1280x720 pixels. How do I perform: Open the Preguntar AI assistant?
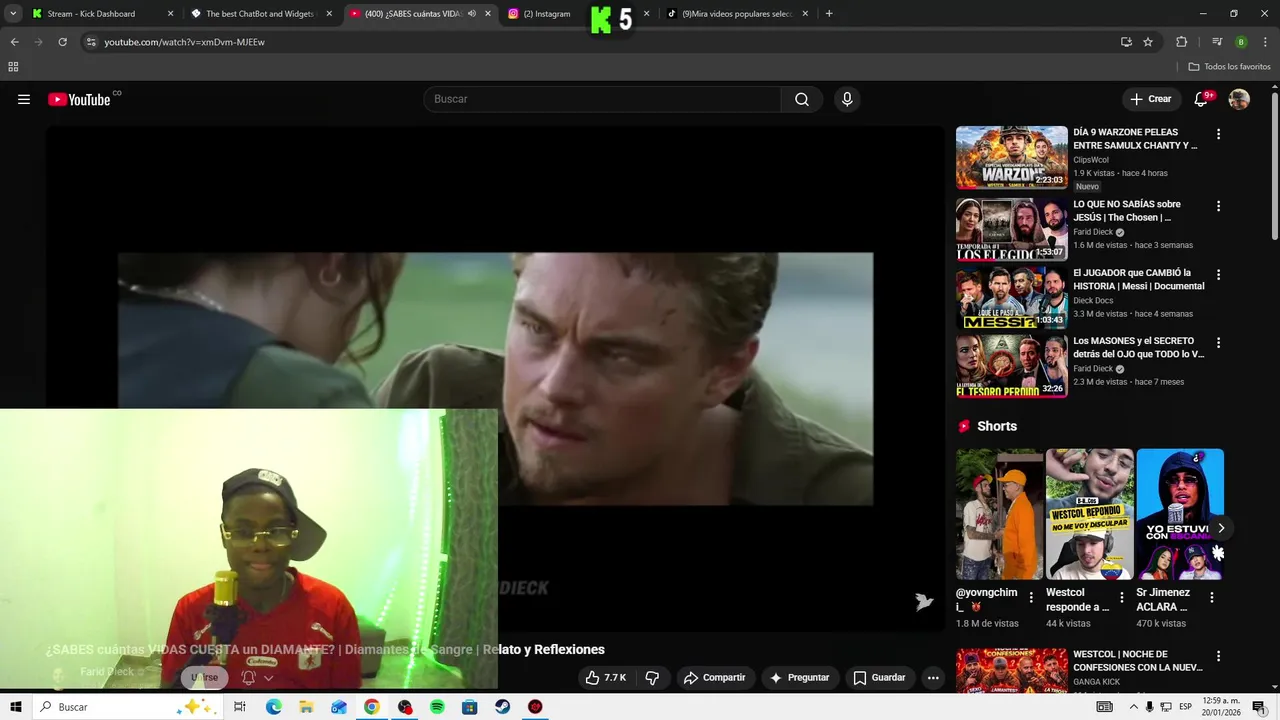(800, 677)
